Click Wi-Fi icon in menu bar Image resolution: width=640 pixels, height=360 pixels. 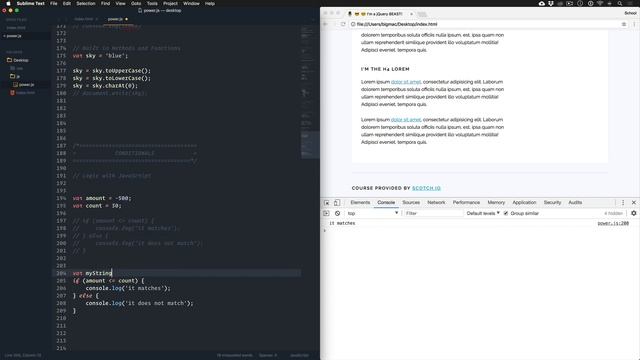pos(600,3)
